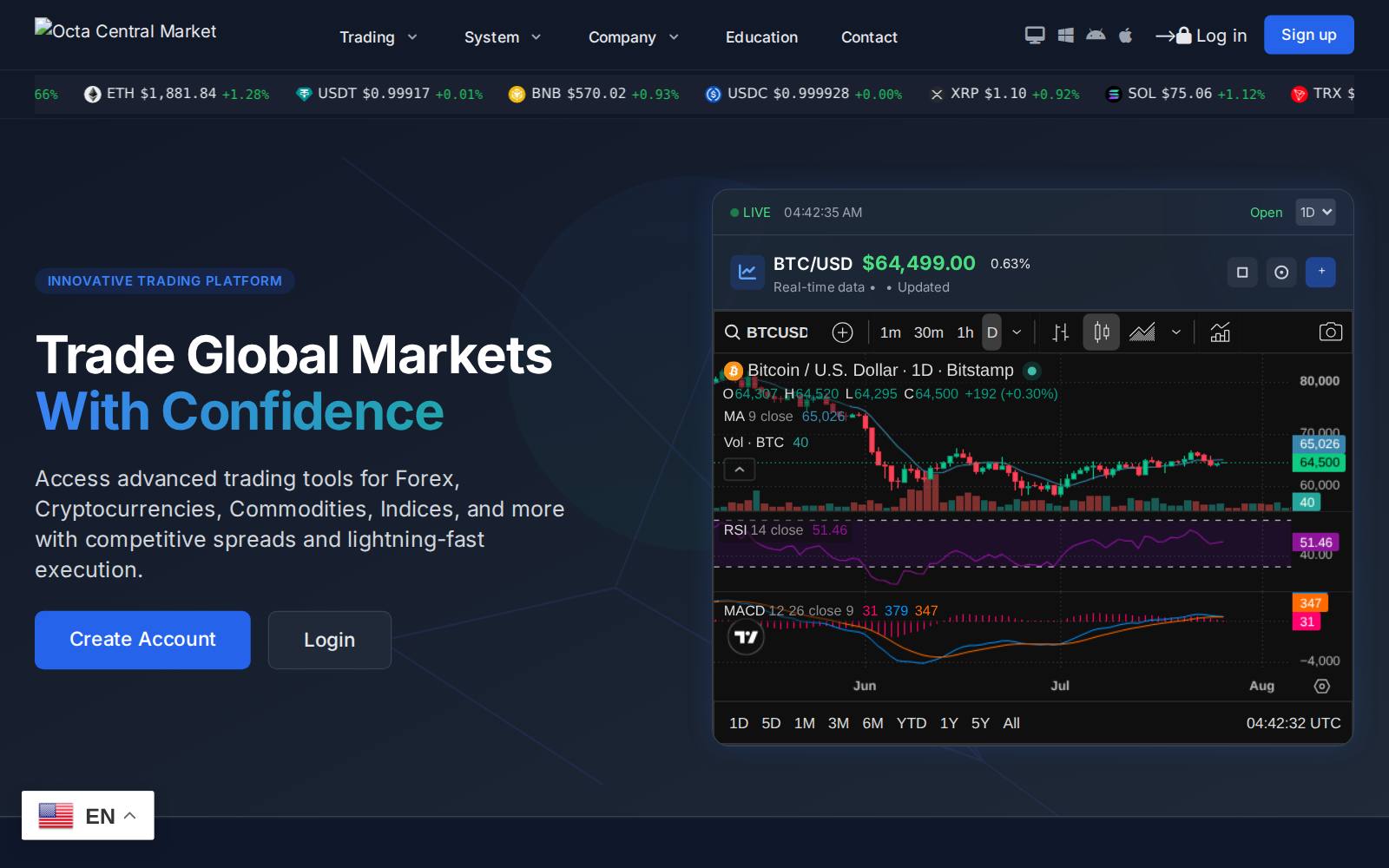Image resolution: width=1389 pixels, height=868 pixels.
Task: Set chart range to 1Y
Action: pos(949,723)
